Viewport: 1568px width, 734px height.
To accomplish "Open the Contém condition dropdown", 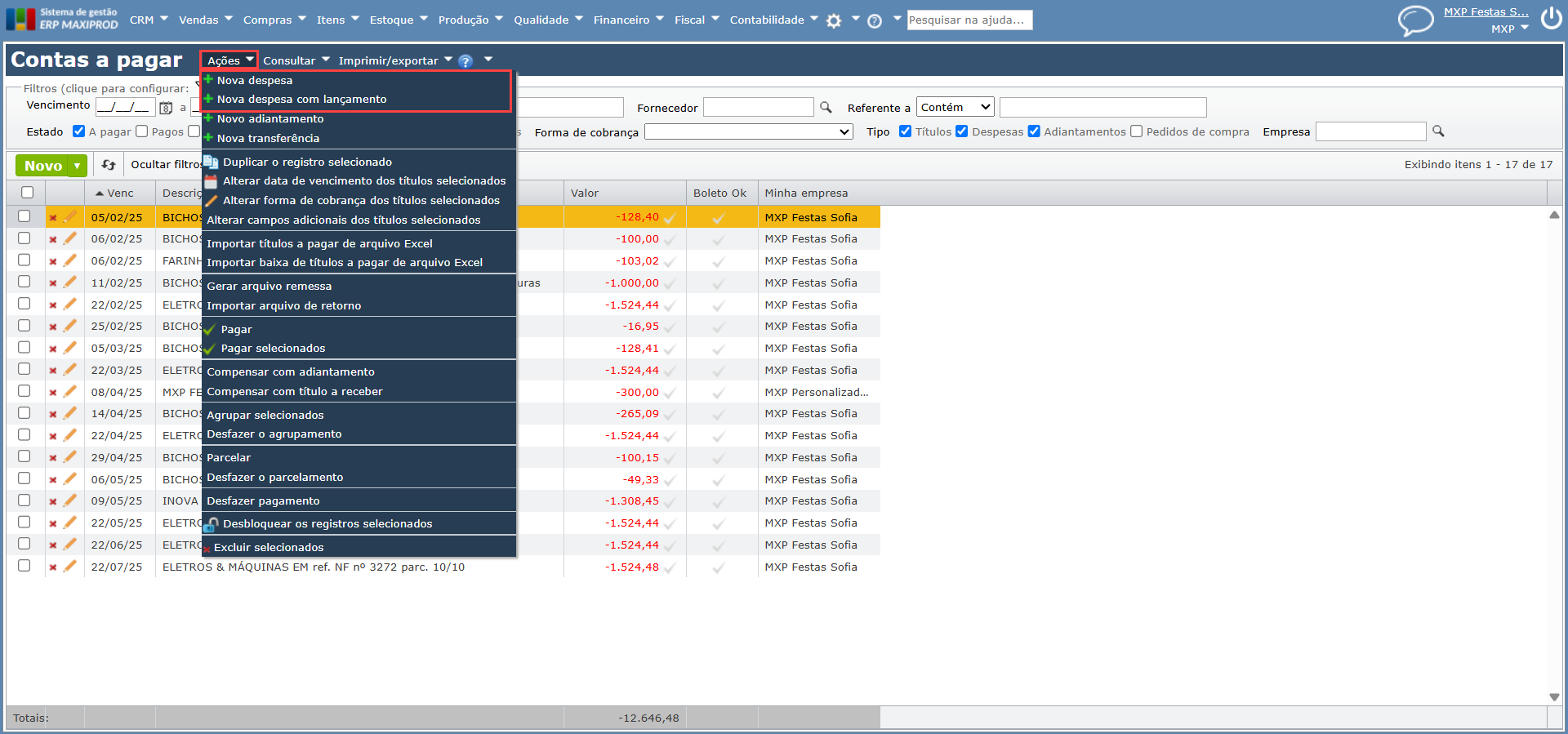I will coord(955,107).
